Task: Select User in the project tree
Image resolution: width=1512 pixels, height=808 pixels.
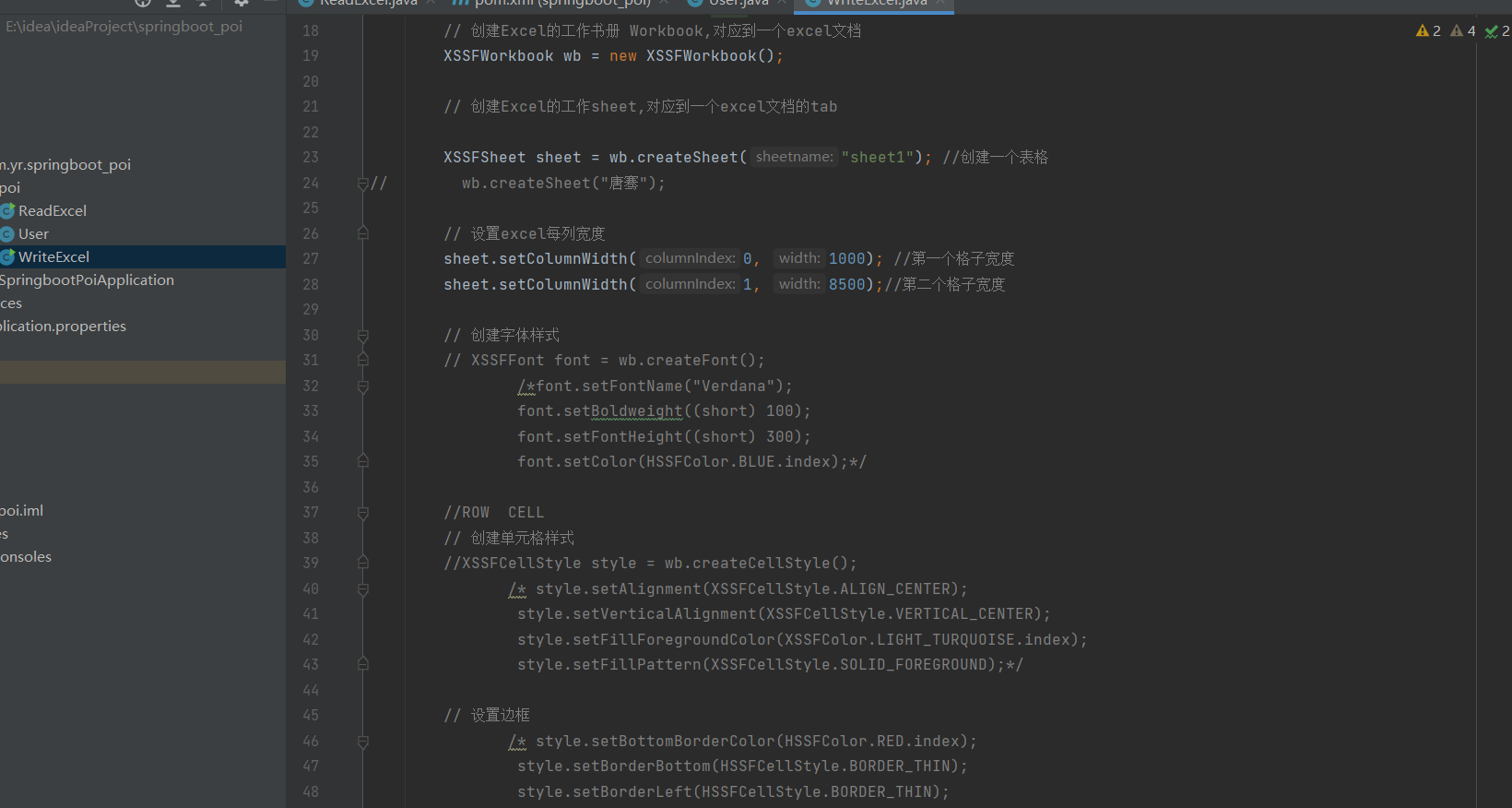Action: point(33,233)
